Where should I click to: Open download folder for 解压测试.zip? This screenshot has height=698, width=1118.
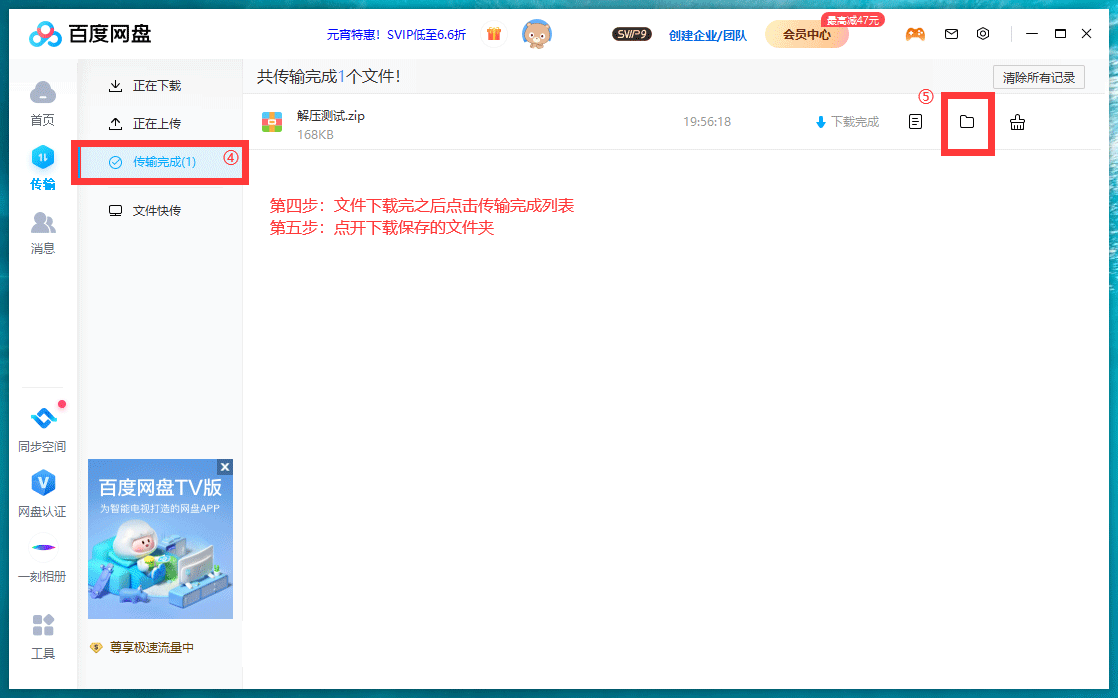(x=966, y=122)
